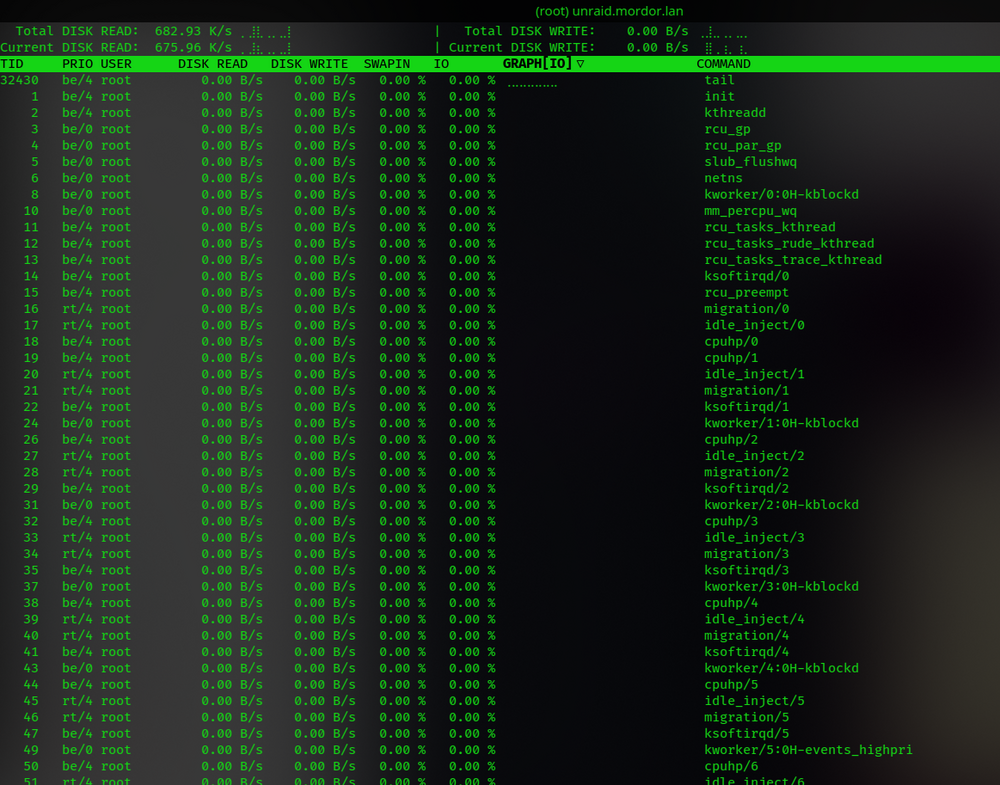Select the 'migration/2' process
Image resolution: width=1000 pixels, height=785 pixels.
[747, 473]
